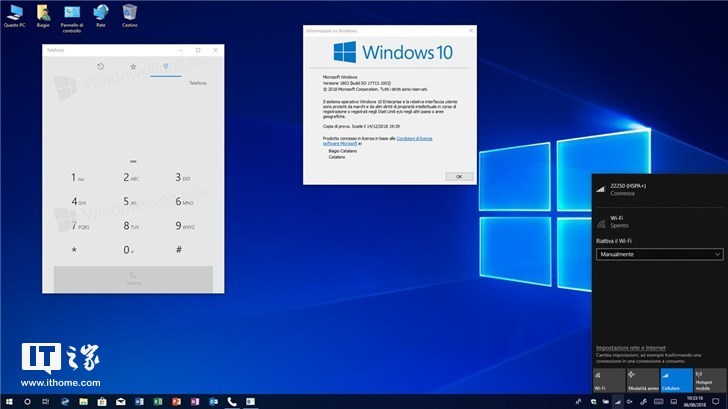The height and width of the screenshot is (409, 728).
Task: Dial digit 2 ABC on the keypad
Action: [x=131, y=177]
